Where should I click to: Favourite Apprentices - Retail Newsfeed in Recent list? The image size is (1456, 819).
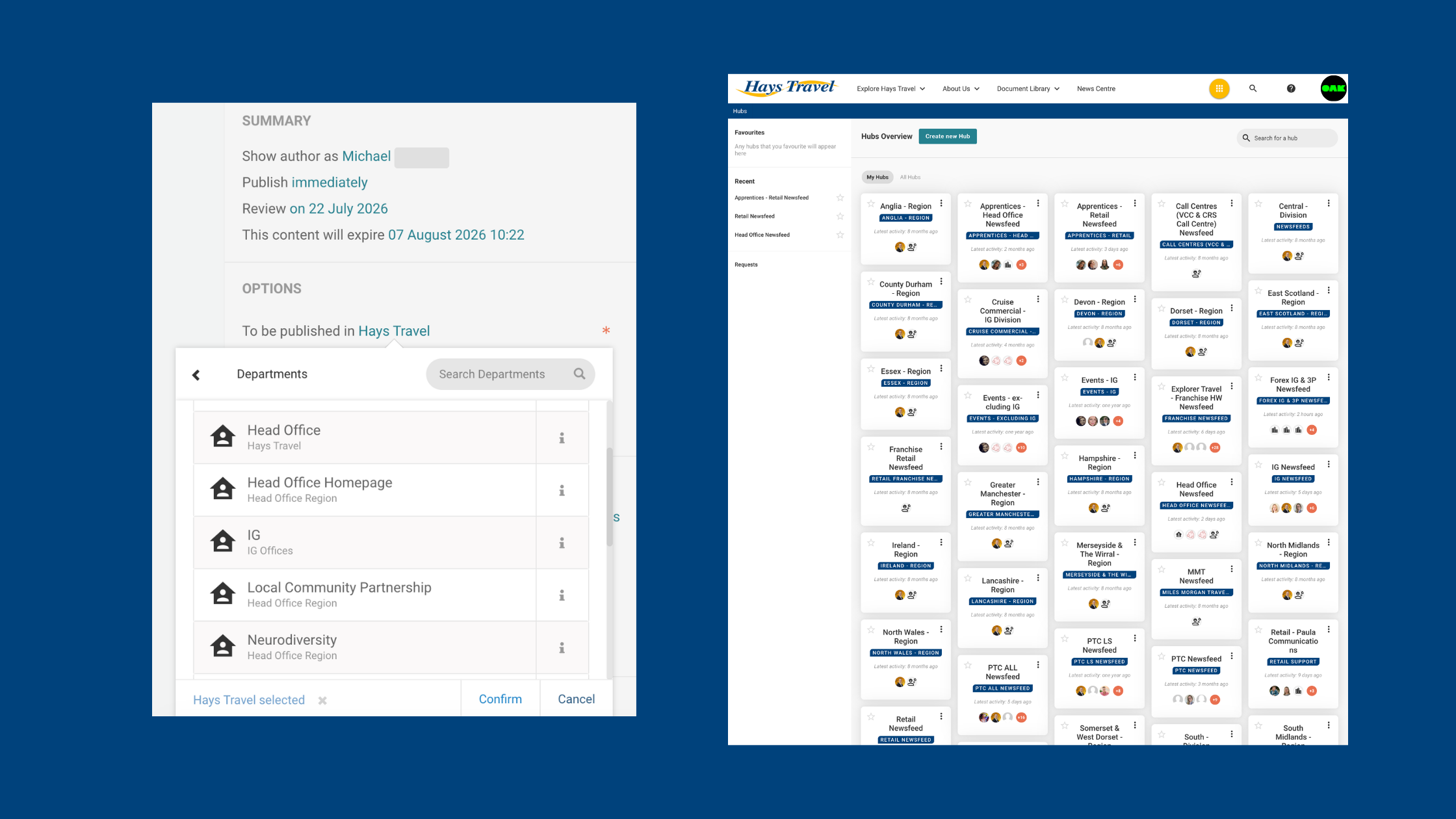[x=840, y=198]
